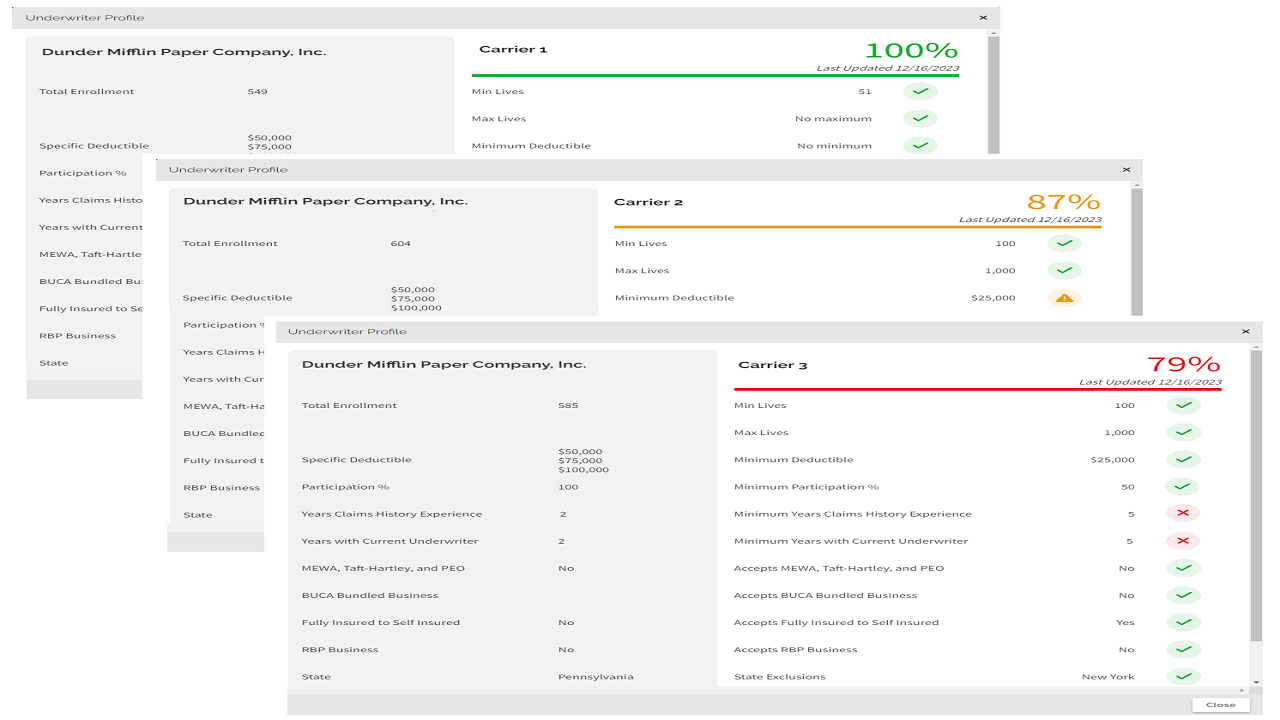
Task: Click Dunder Mifflin company name in Carrier 3 window
Action: pyautogui.click(x=444, y=364)
